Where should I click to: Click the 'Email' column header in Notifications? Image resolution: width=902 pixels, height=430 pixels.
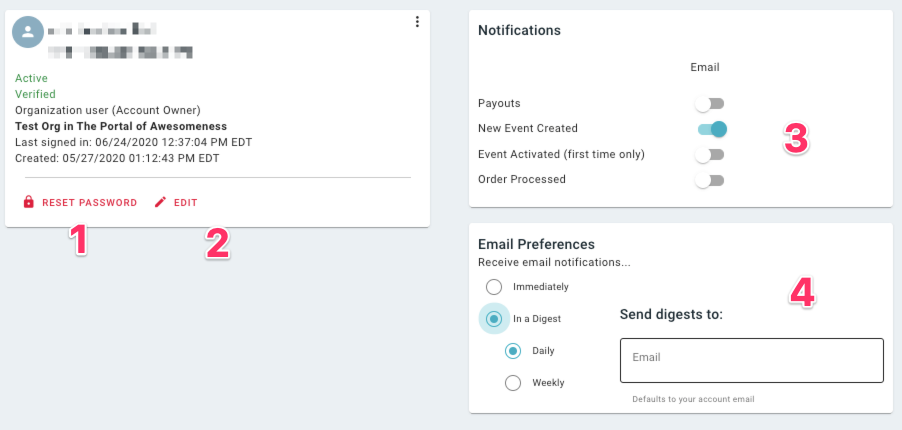pos(705,67)
